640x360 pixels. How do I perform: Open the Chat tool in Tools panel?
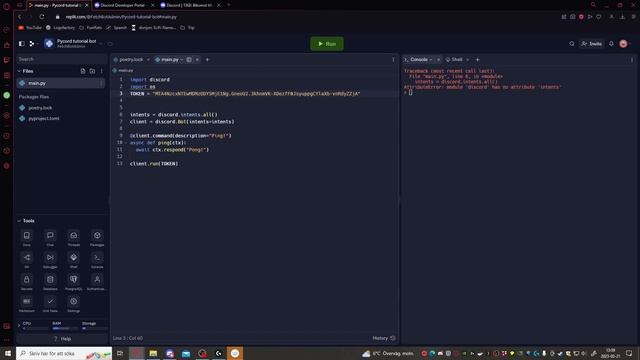tap(50, 236)
